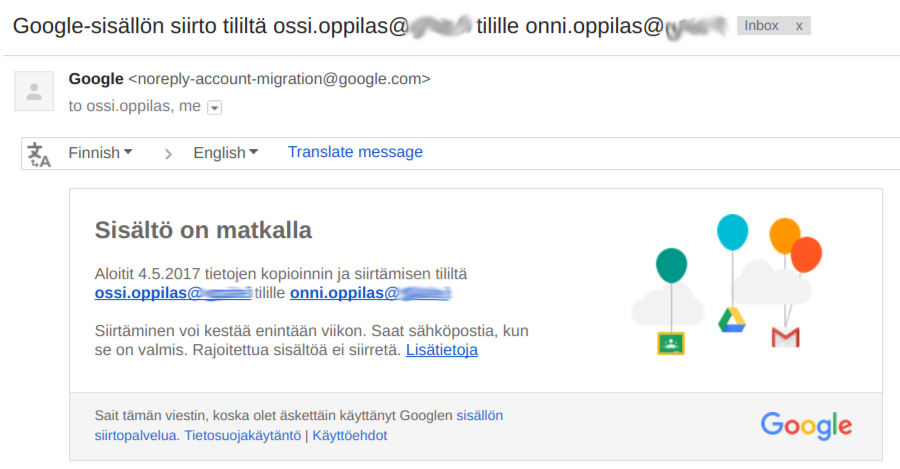Open the English target language dropdown
The image size is (900, 469).
pyautogui.click(x=226, y=153)
